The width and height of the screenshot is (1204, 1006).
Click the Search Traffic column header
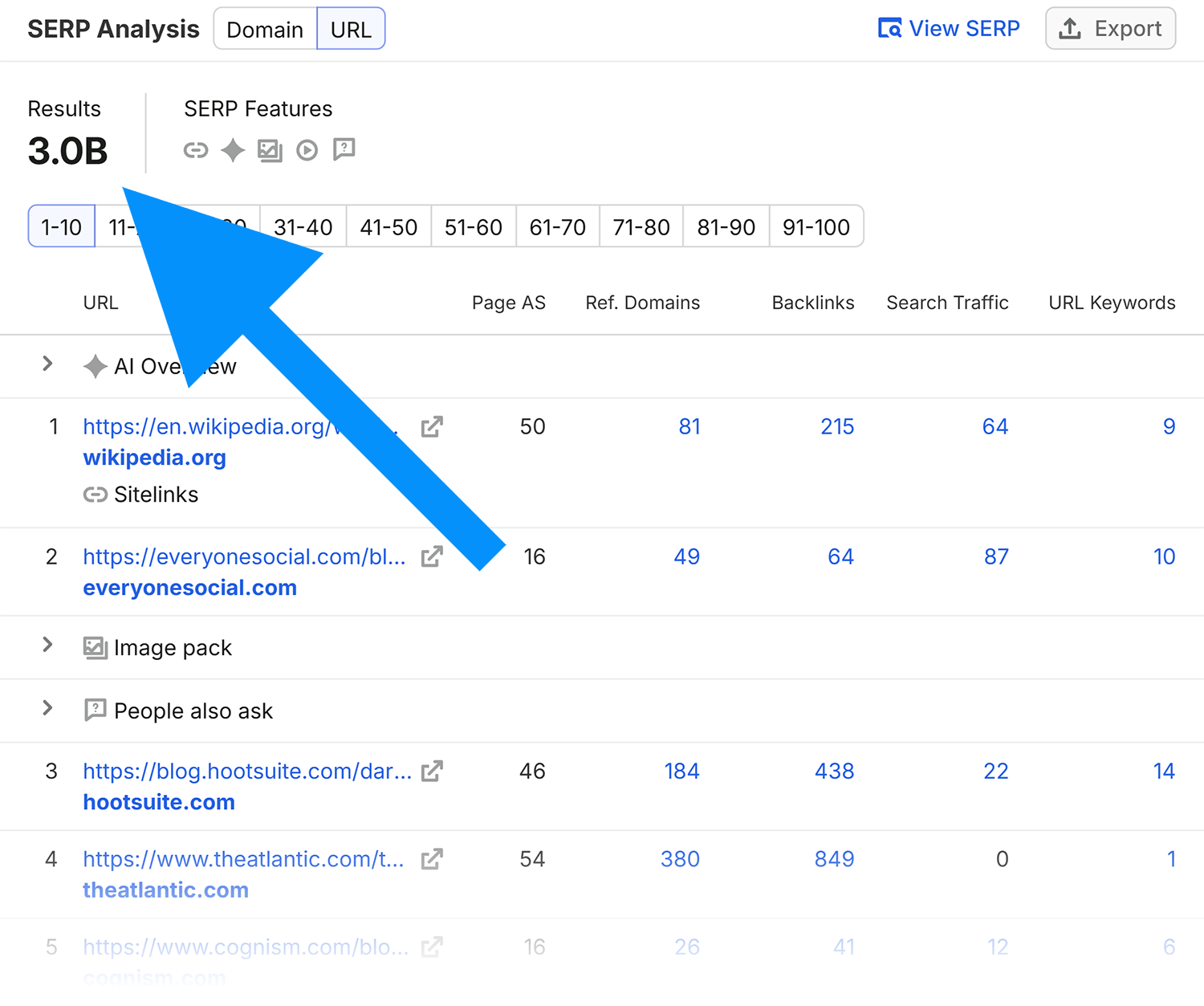[948, 303]
